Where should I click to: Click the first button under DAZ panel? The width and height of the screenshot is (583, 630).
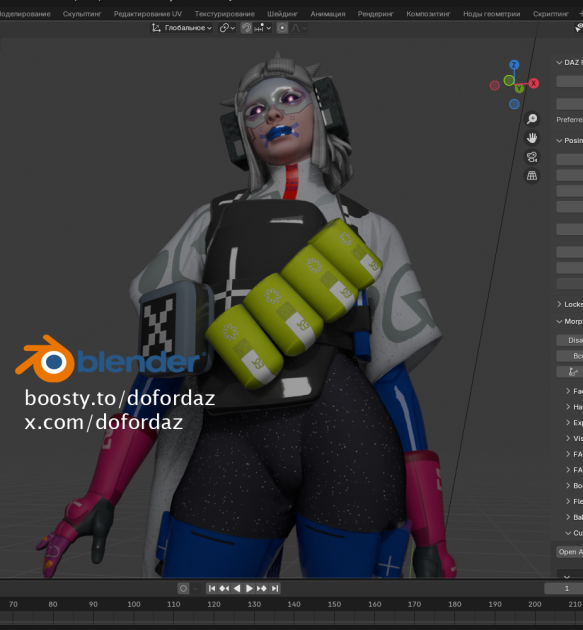[570, 81]
